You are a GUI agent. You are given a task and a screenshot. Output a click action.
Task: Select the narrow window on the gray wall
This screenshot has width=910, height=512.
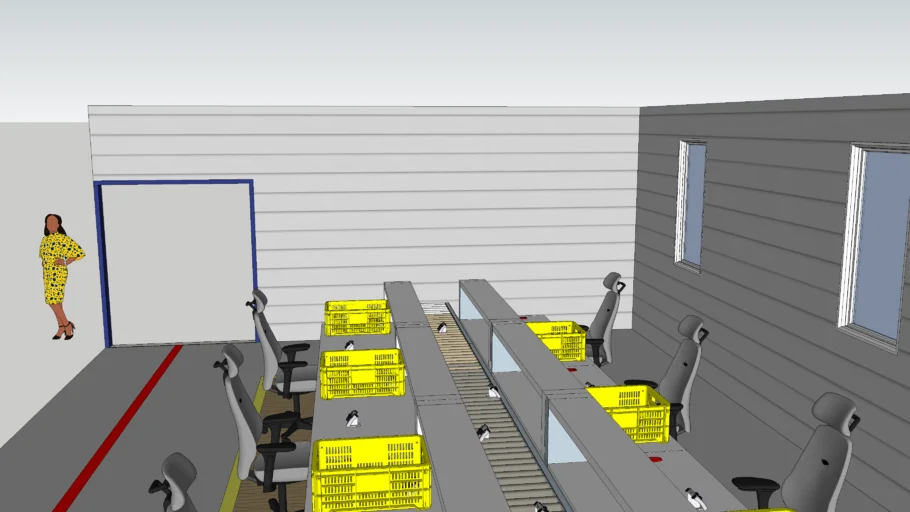point(690,205)
